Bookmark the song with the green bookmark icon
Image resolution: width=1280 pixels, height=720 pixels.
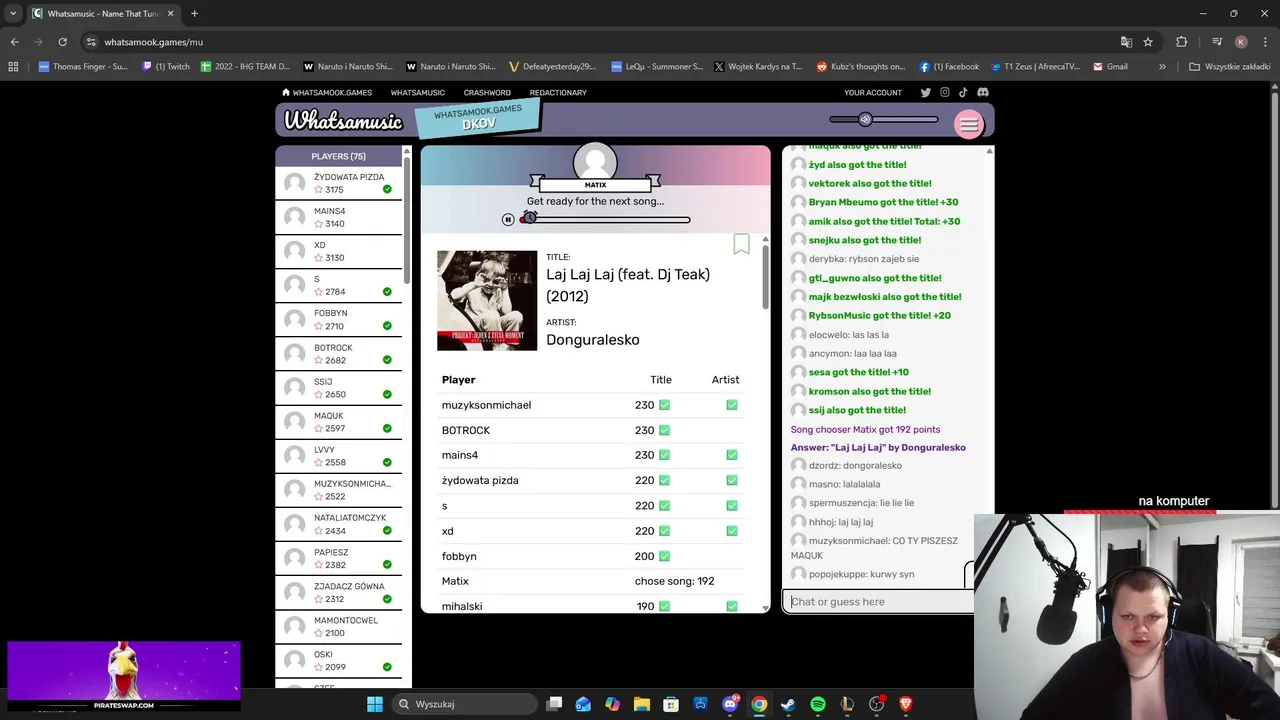click(x=741, y=244)
